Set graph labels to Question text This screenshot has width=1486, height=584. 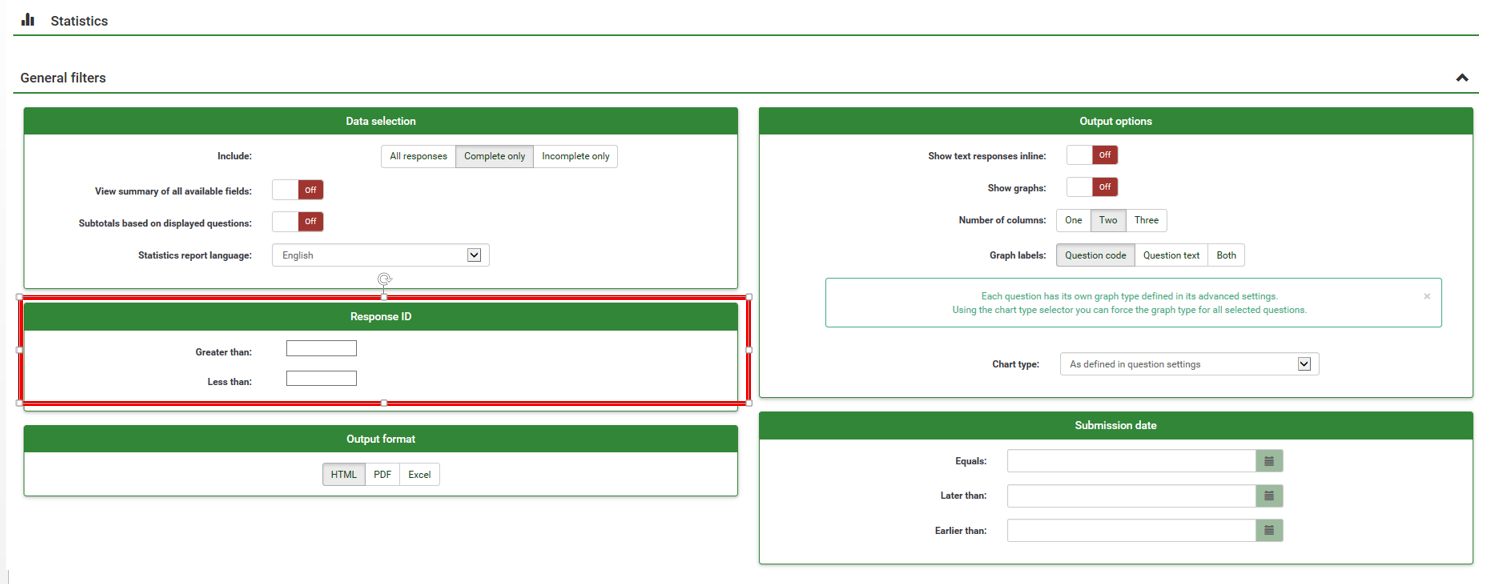[1171, 255]
